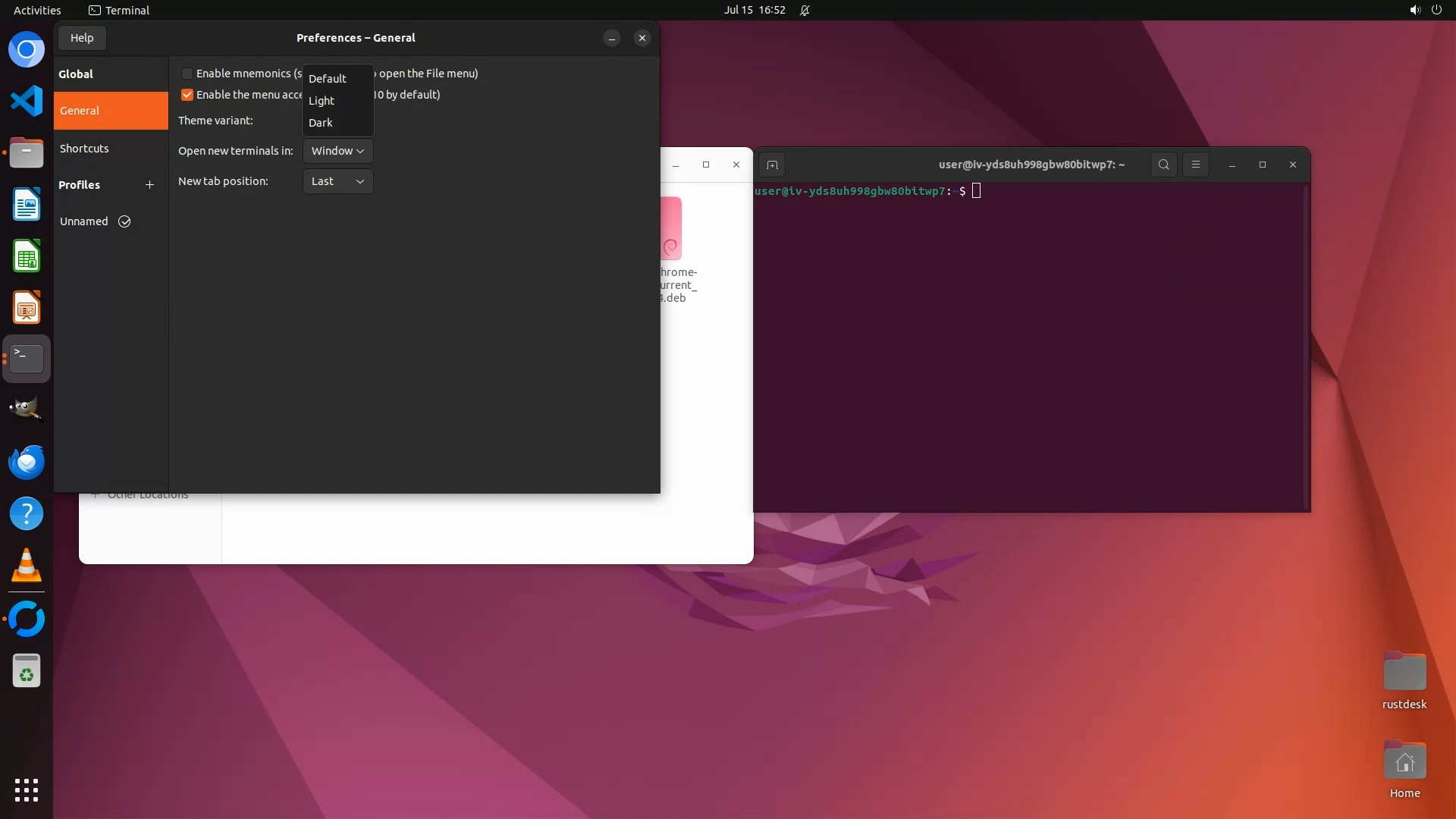Image resolution: width=1456 pixels, height=819 pixels.
Task: Click the default profile checkmark next to Unnamed
Action: point(124,221)
